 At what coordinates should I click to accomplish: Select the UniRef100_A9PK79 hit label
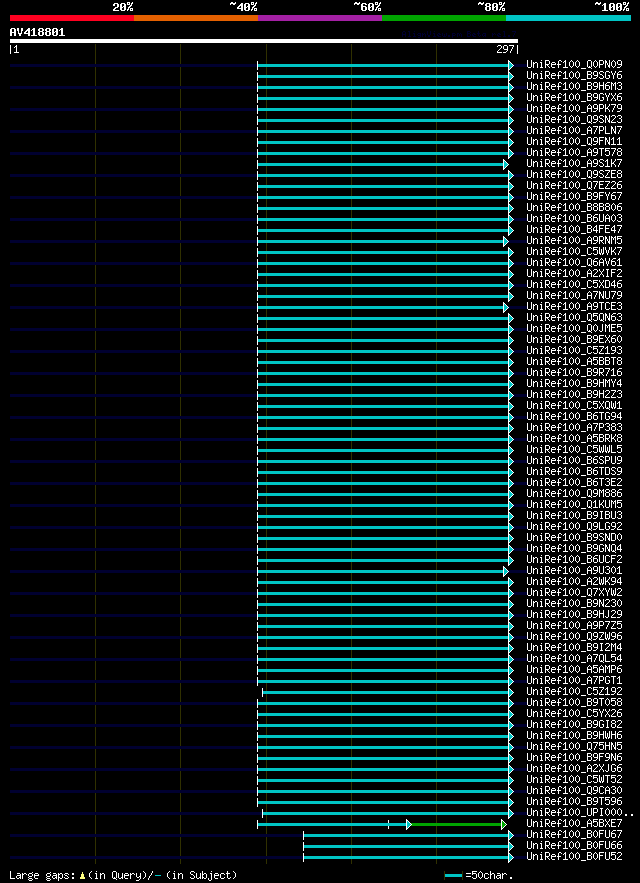575,108
